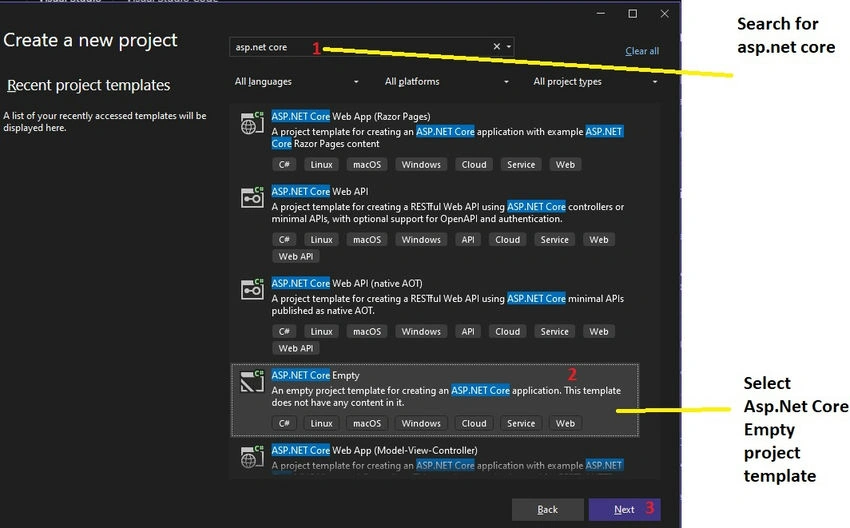This screenshot has width=850, height=528.
Task: Click the Service tag under Web API (native AOT)
Action: 555,332
